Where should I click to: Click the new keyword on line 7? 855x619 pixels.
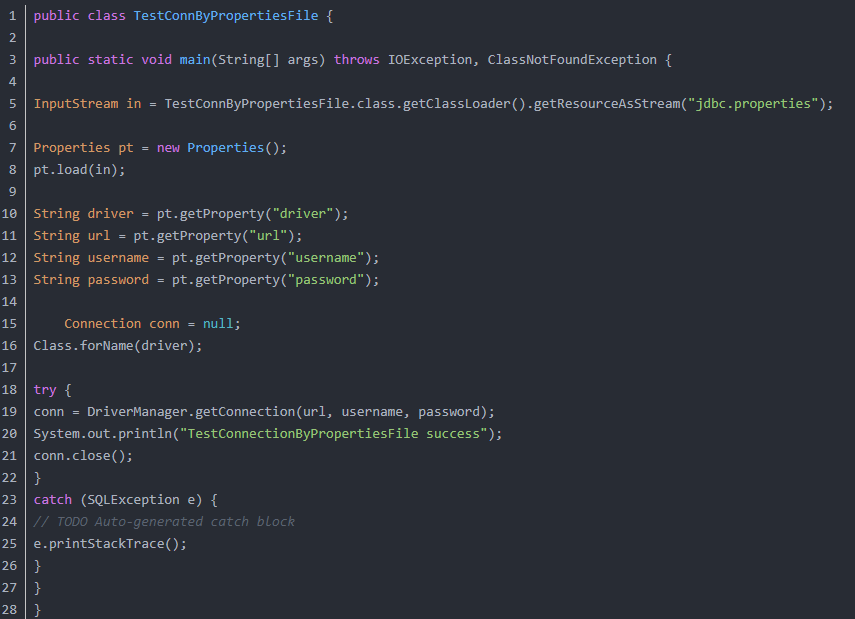(168, 148)
